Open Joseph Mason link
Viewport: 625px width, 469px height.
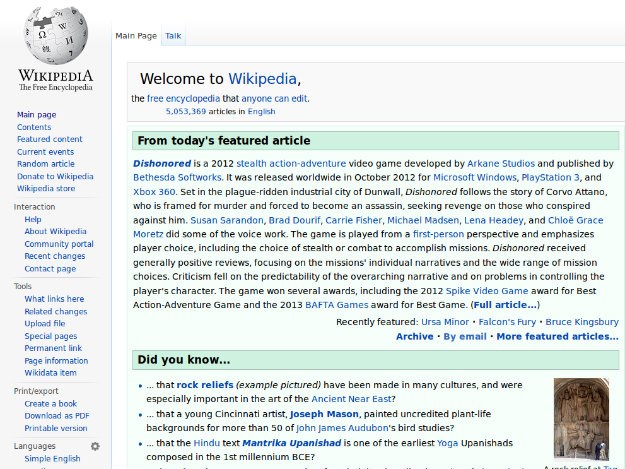pos(324,414)
